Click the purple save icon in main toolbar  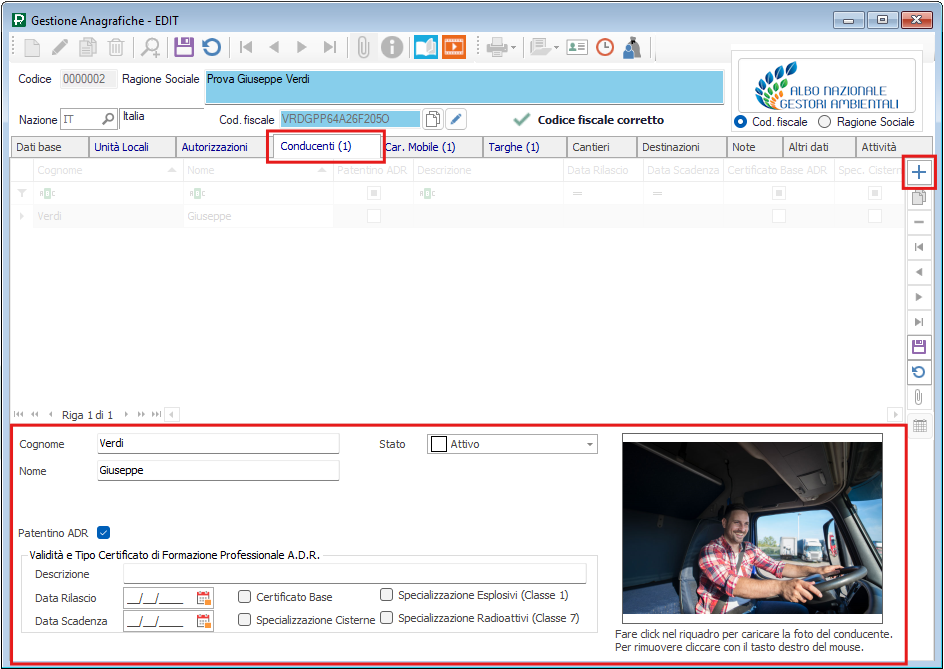coord(183,47)
